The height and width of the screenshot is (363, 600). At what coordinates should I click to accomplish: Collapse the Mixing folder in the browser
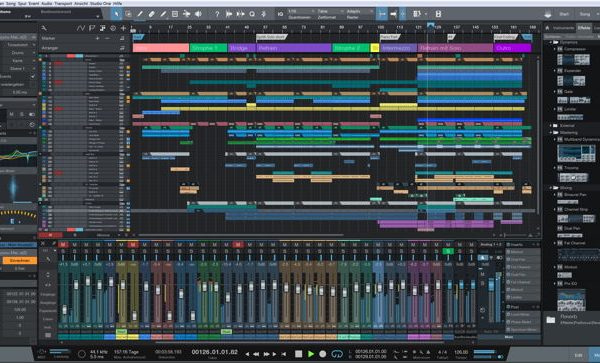(x=551, y=188)
